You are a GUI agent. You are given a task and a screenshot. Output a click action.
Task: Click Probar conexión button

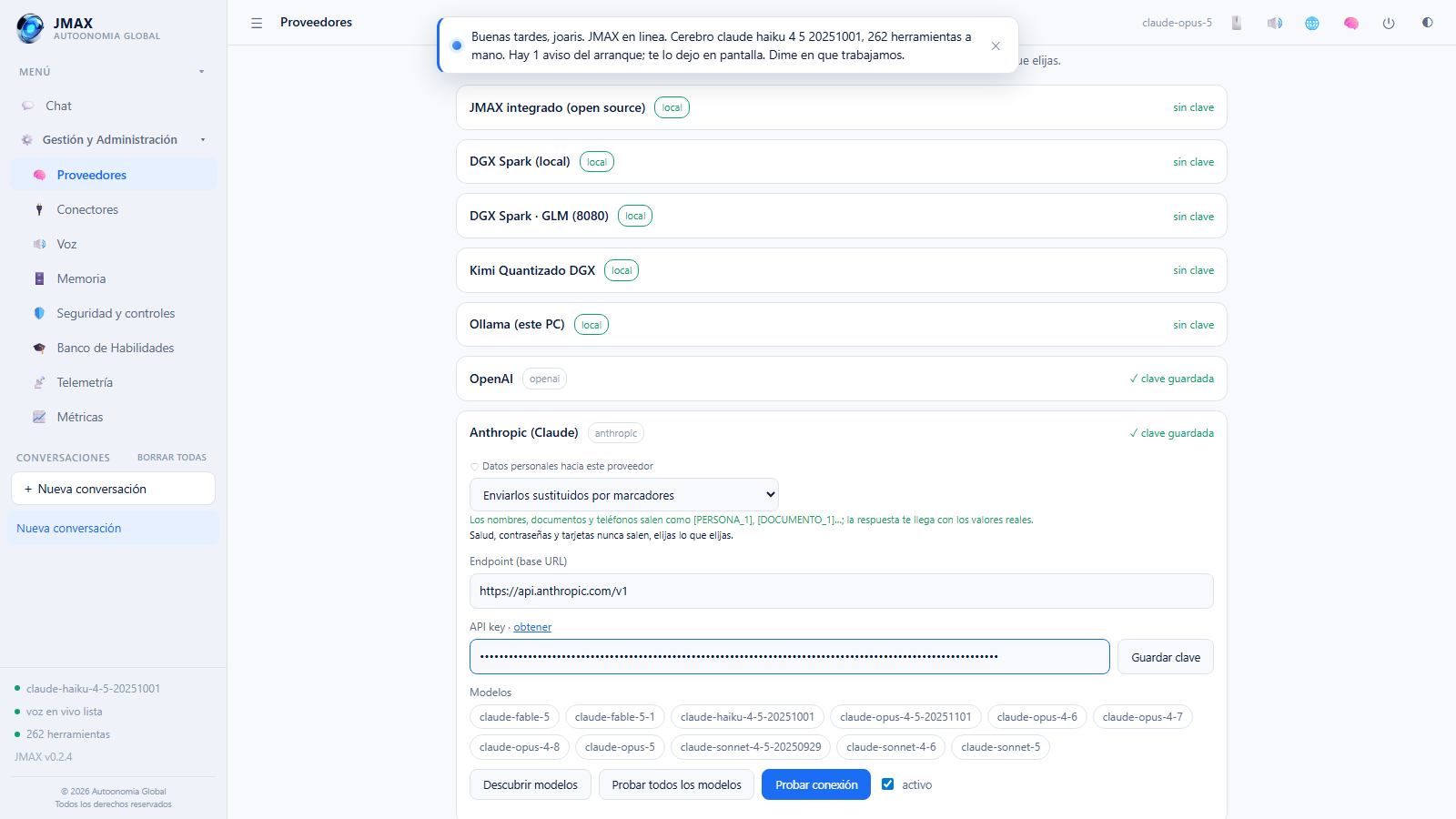[x=816, y=784]
